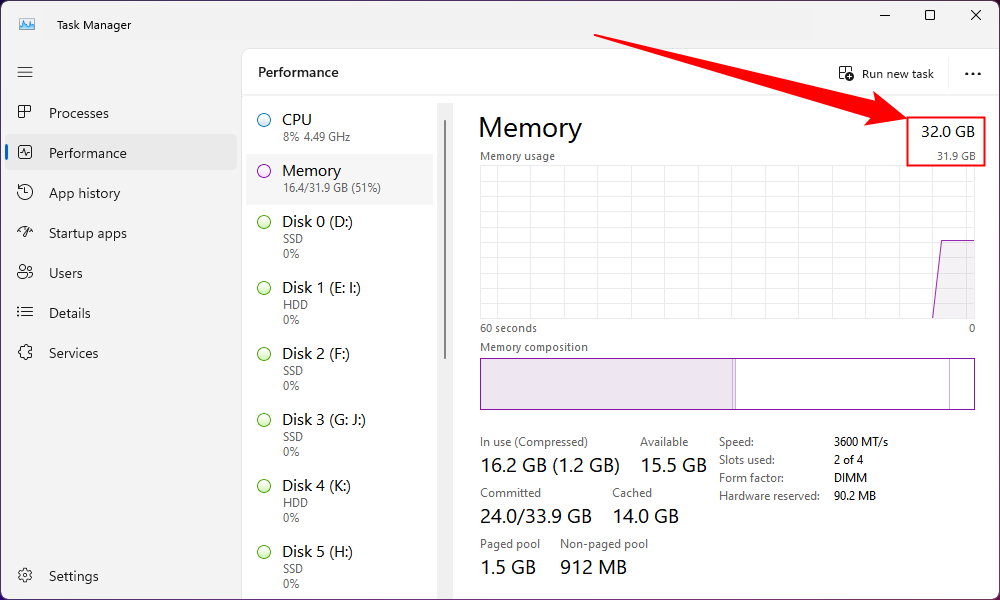
Task: Click the Task Manager app icon
Action: [x=27, y=24]
